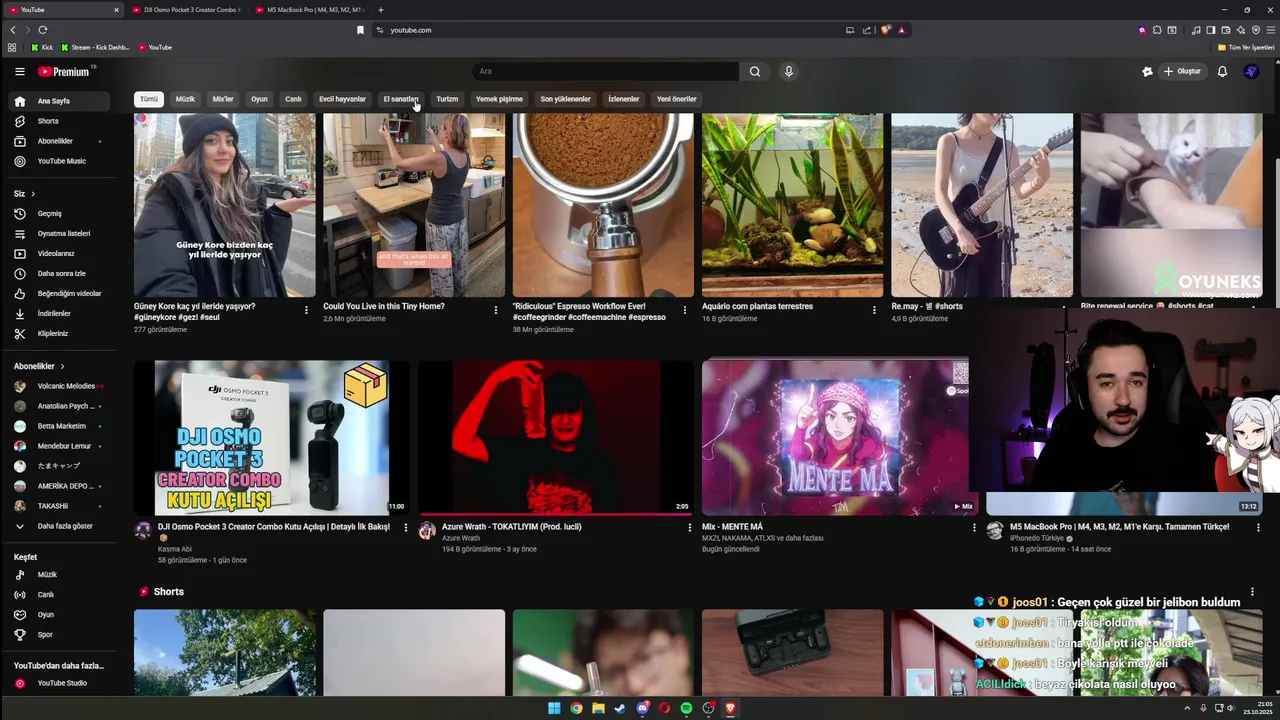Open İndirilenler in the sidebar
Image resolution: width=1280 pixels, height=720 pixels.
coord(59,313)
